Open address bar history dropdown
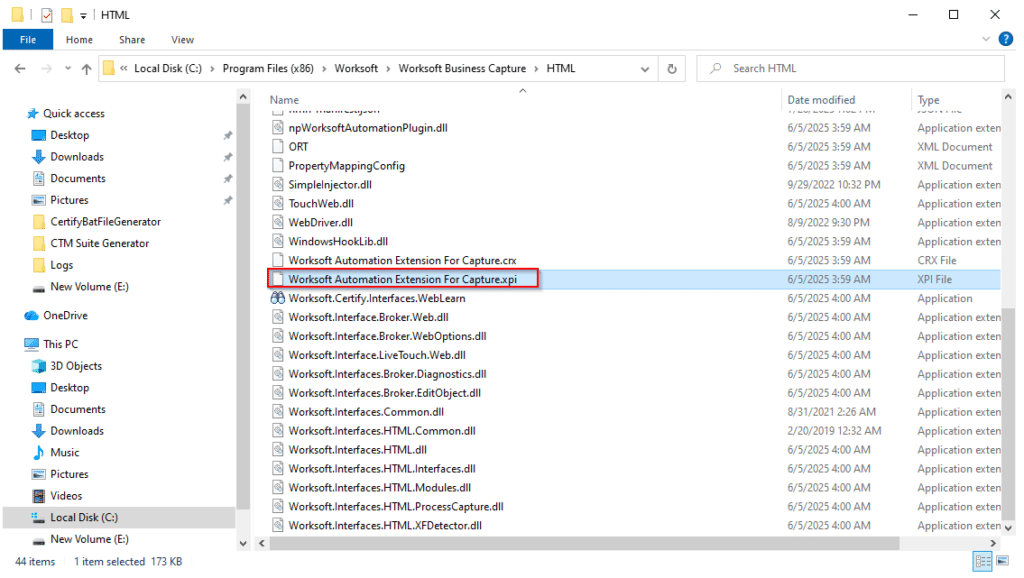Screen dimensions: 1024x578 click(645, 69)
